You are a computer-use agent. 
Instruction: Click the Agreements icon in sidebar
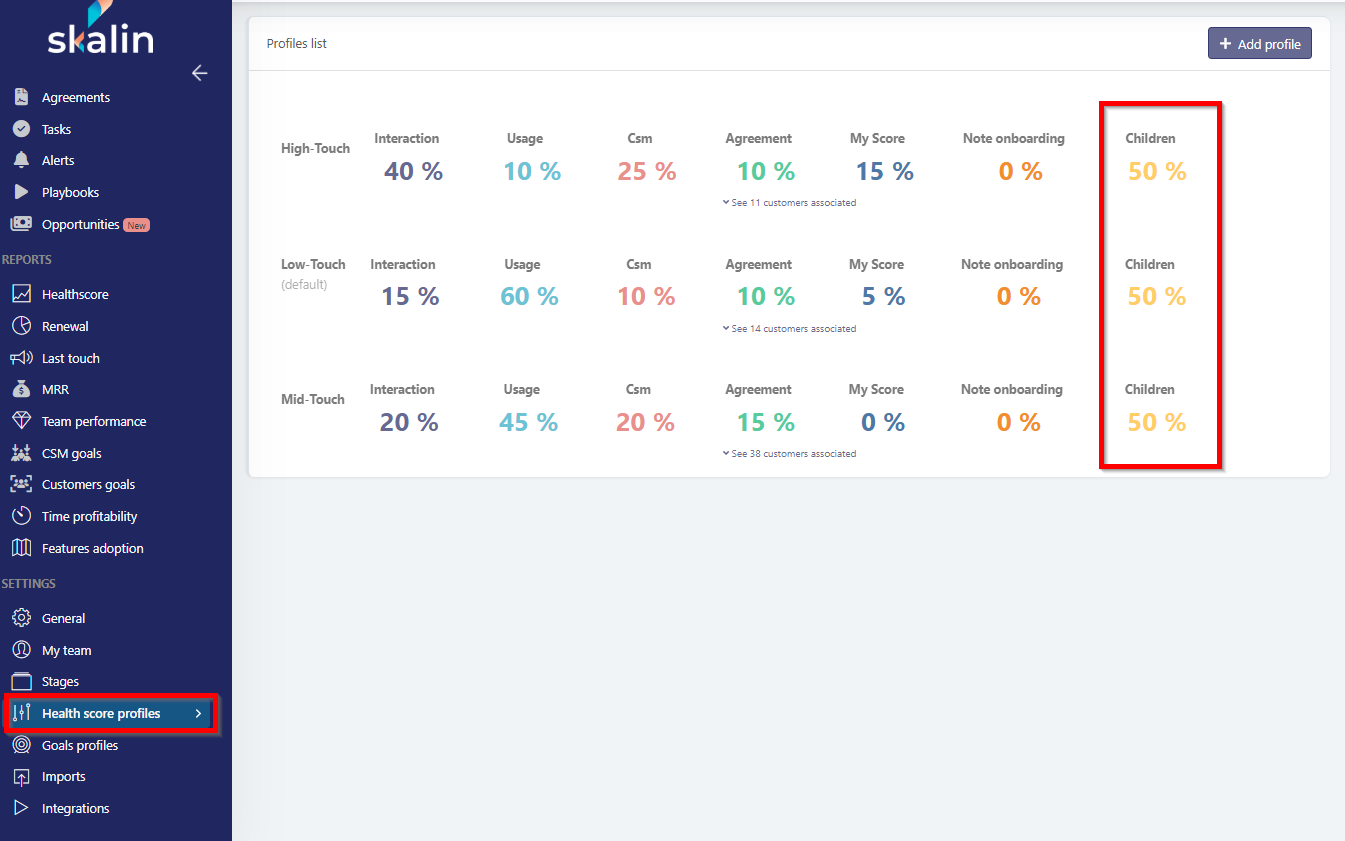coord(21,97)
